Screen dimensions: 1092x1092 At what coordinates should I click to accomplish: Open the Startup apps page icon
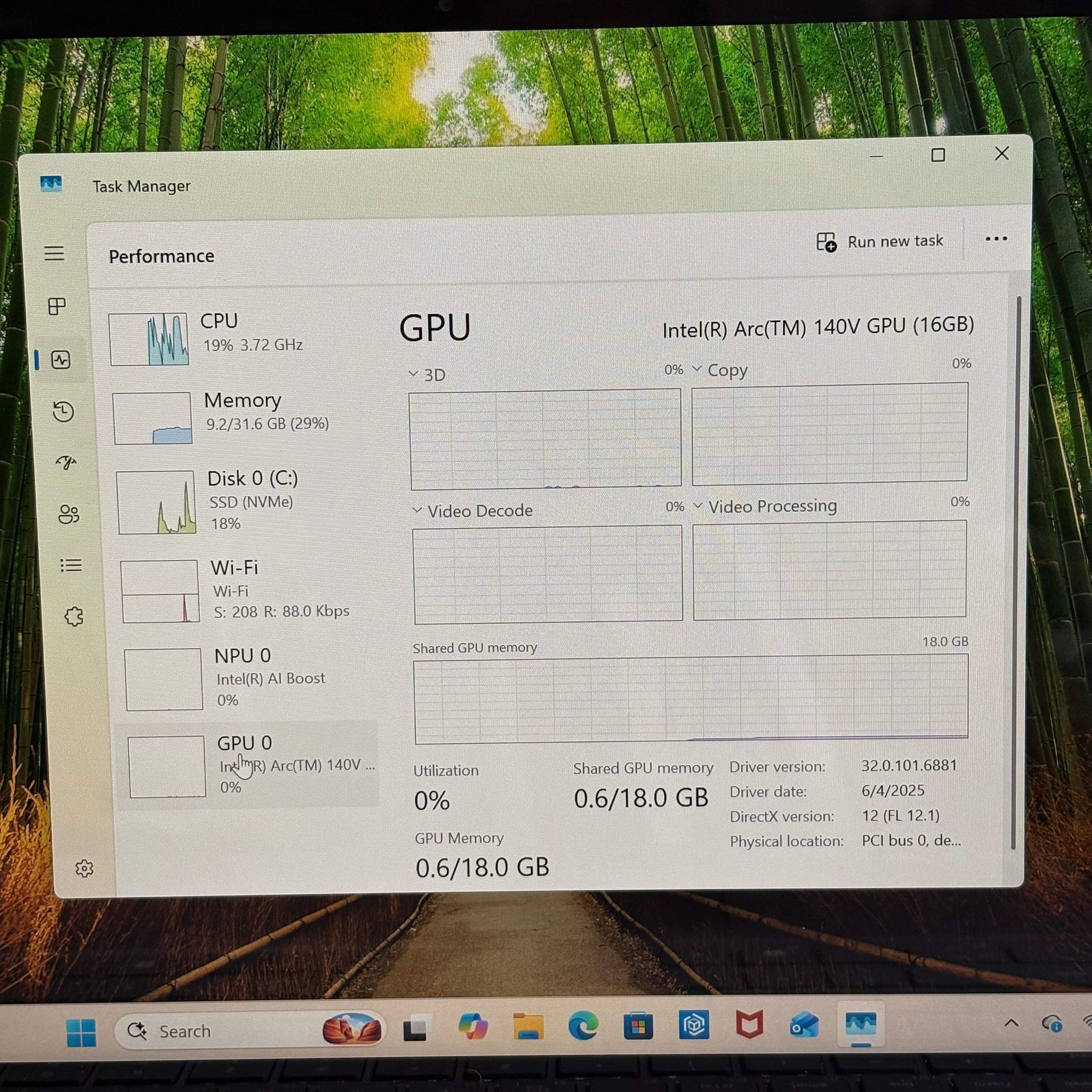tap(66, 463)
